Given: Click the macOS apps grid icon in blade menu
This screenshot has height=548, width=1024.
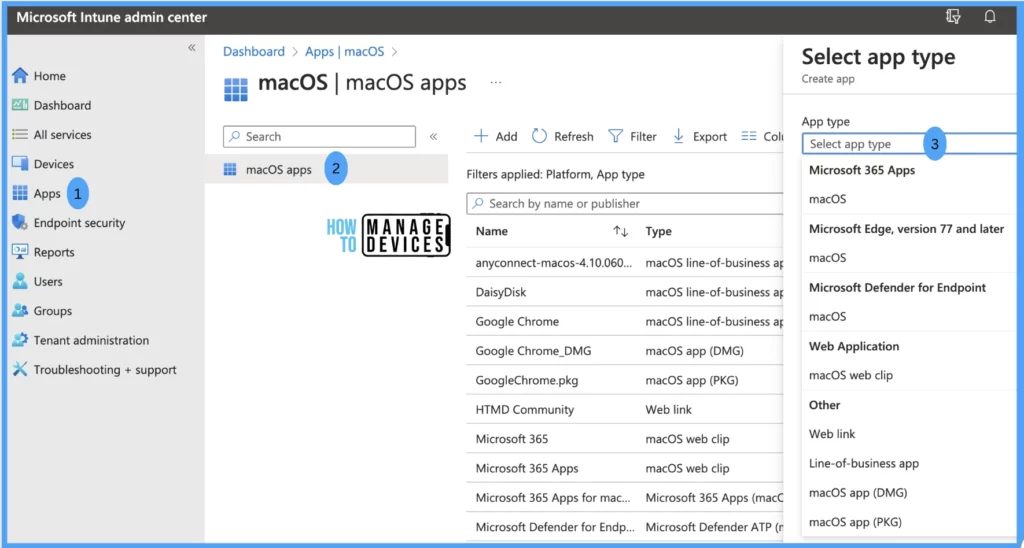Looking at the screenshot, I should click(x=230, y=170).
